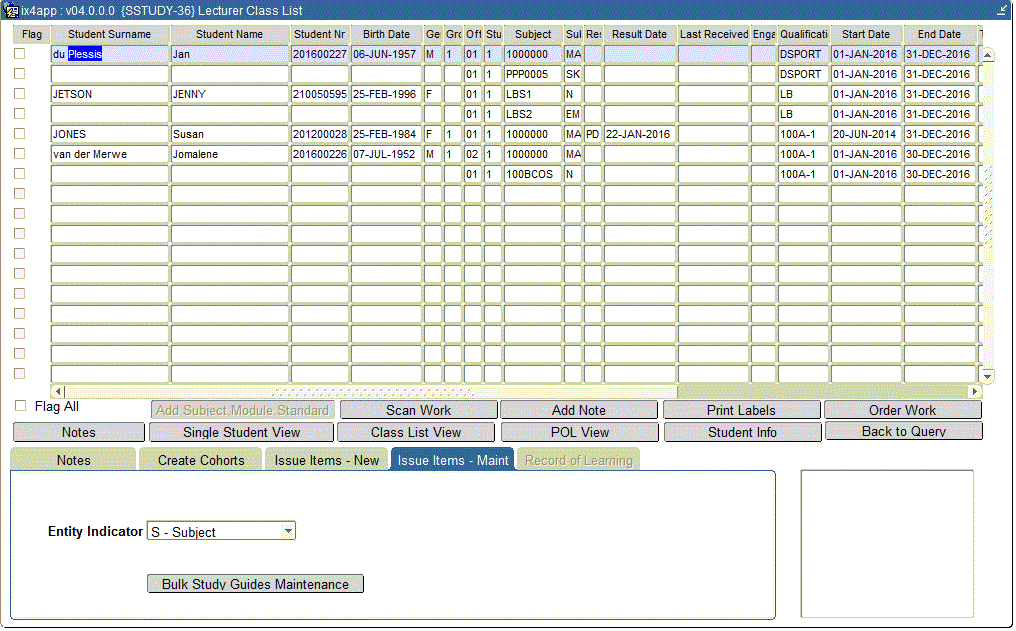Image resolution: width=1016 pixels, height=631 pixels.
Task: Click the JETSON student surname field
Action: click(110, 94)
